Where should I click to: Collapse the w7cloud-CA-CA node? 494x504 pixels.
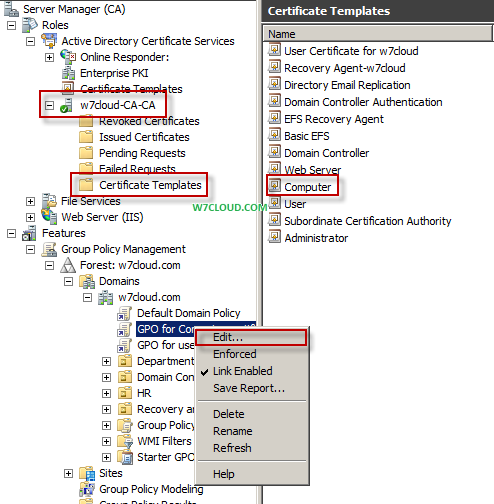[49, 106]
